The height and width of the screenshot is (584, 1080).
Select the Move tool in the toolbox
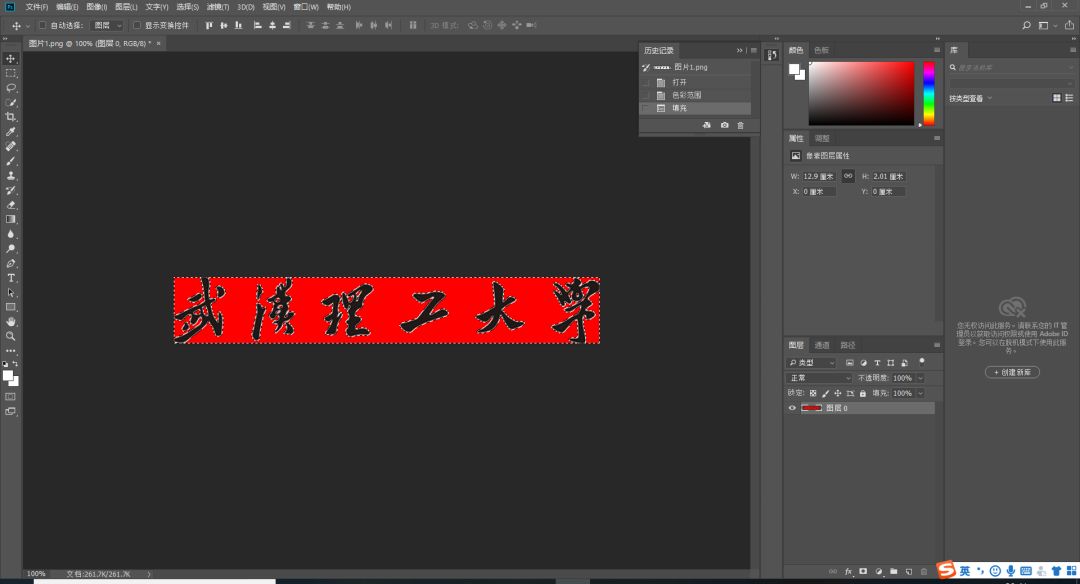10,59
